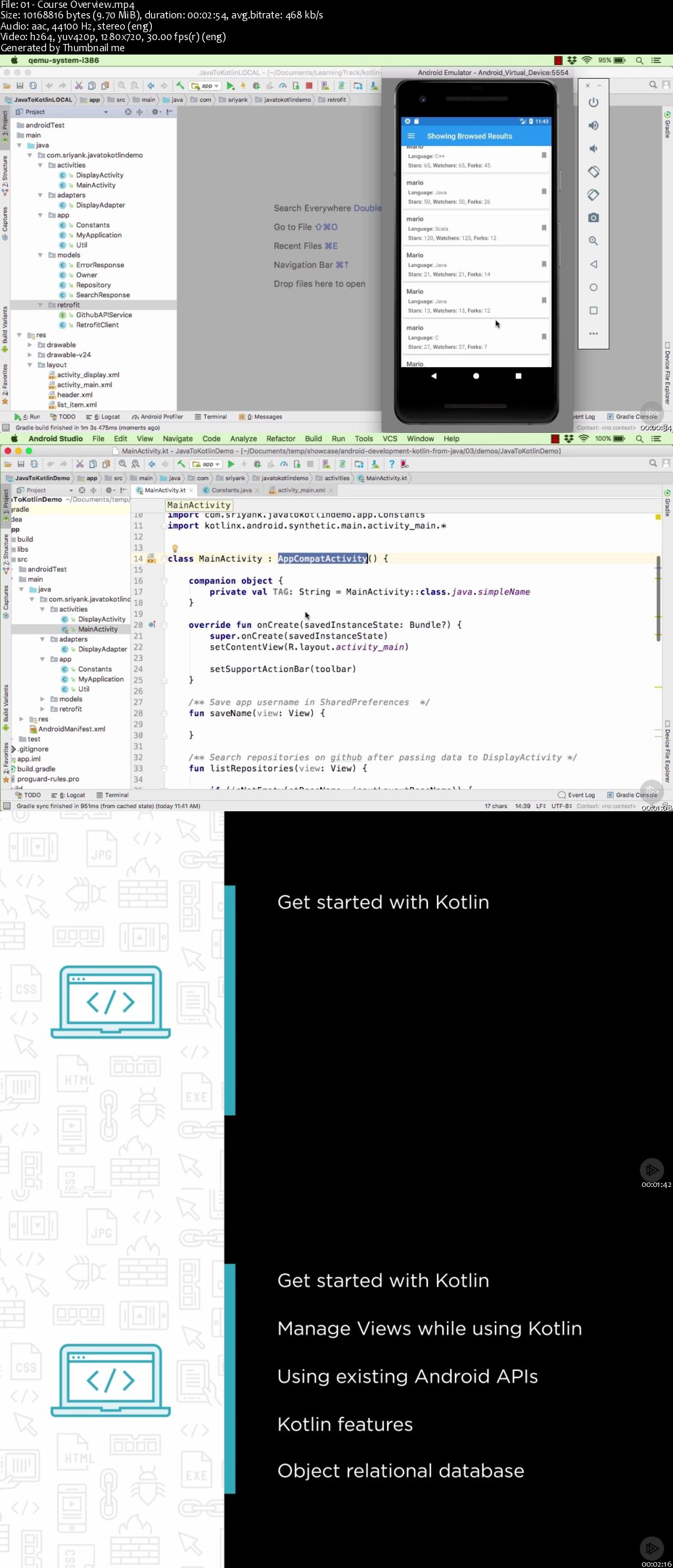Screen dimensions: 673x1568
Task: Open Android Profiler tool window
Action: [157, 416]
